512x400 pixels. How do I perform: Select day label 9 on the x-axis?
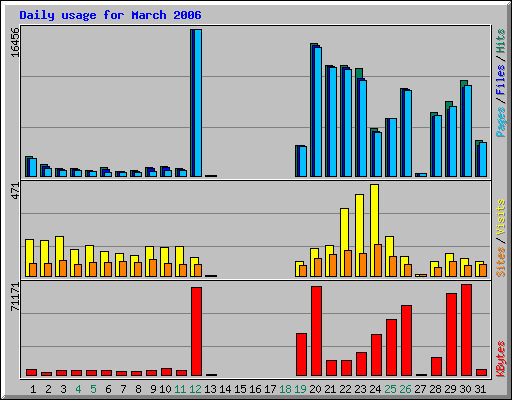(x=153, y=389)
